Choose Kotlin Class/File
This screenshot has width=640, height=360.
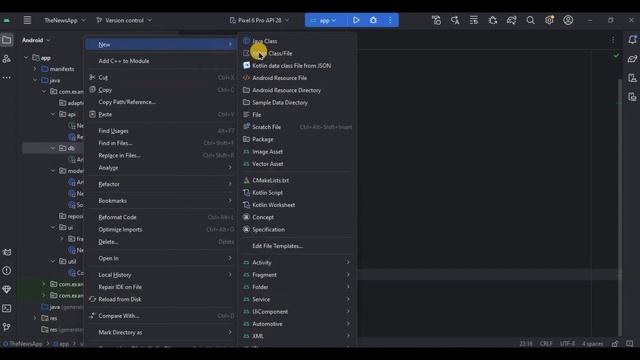pos(297,53)
